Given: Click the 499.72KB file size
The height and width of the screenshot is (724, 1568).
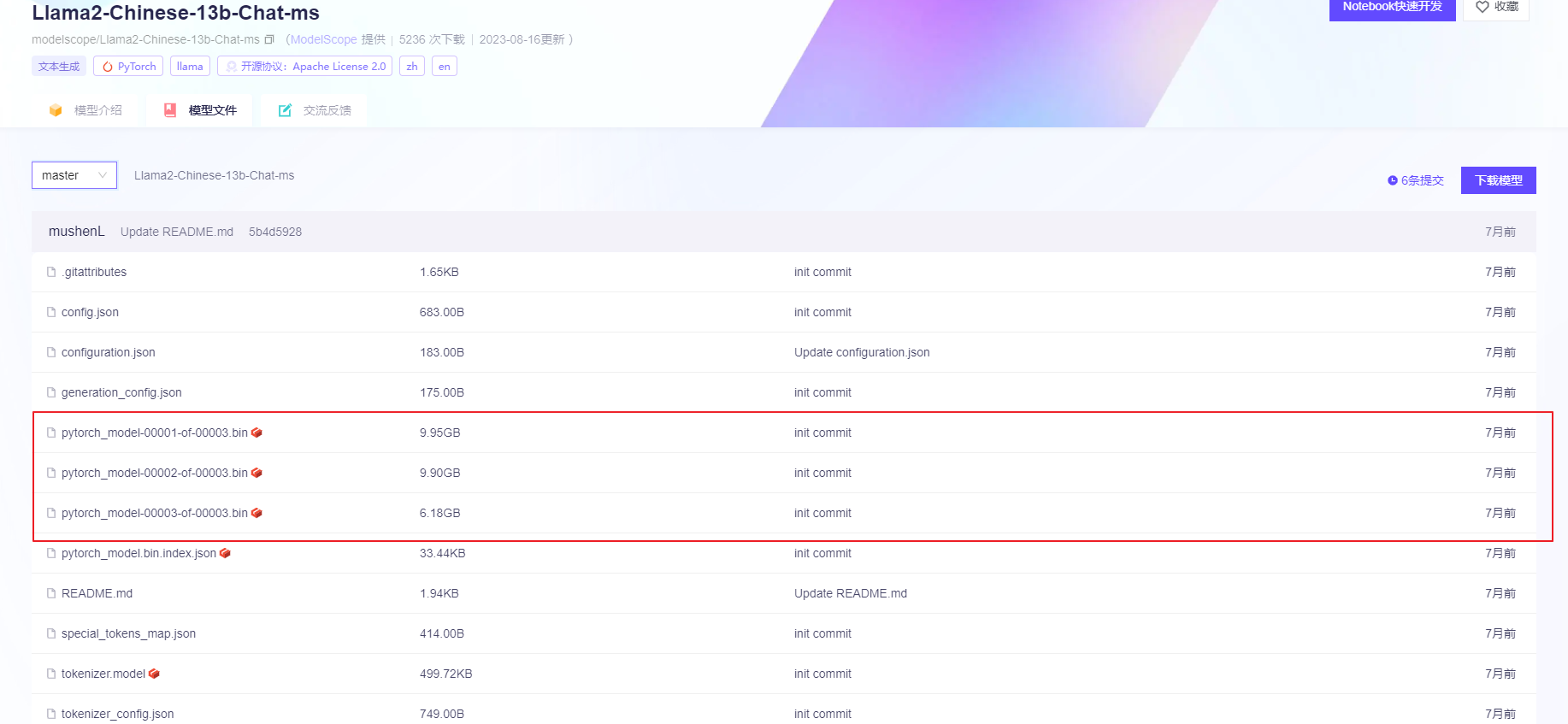Looking at the screenshot, I should point(446,674).
